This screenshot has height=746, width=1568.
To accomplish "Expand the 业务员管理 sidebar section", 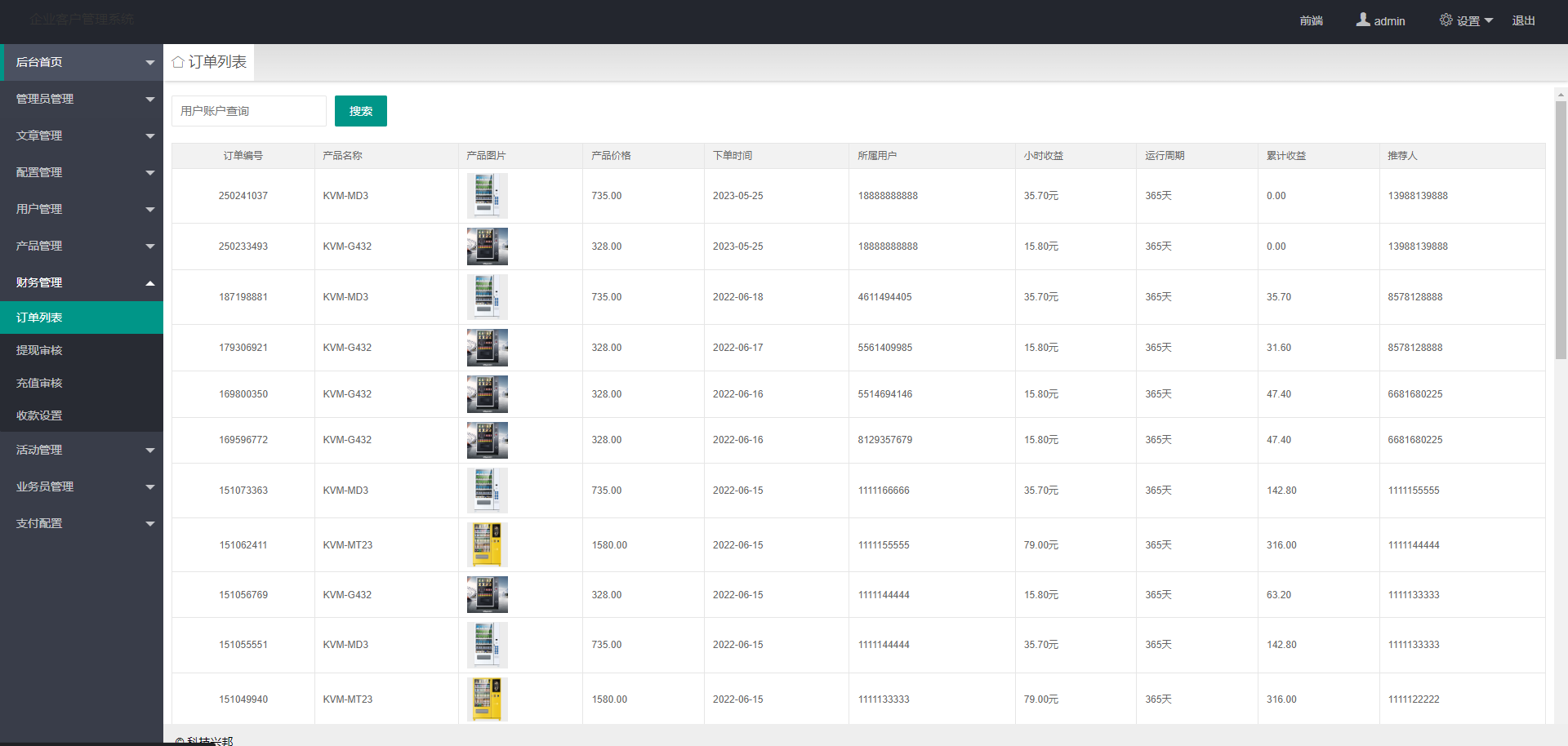I will (82, 486).
